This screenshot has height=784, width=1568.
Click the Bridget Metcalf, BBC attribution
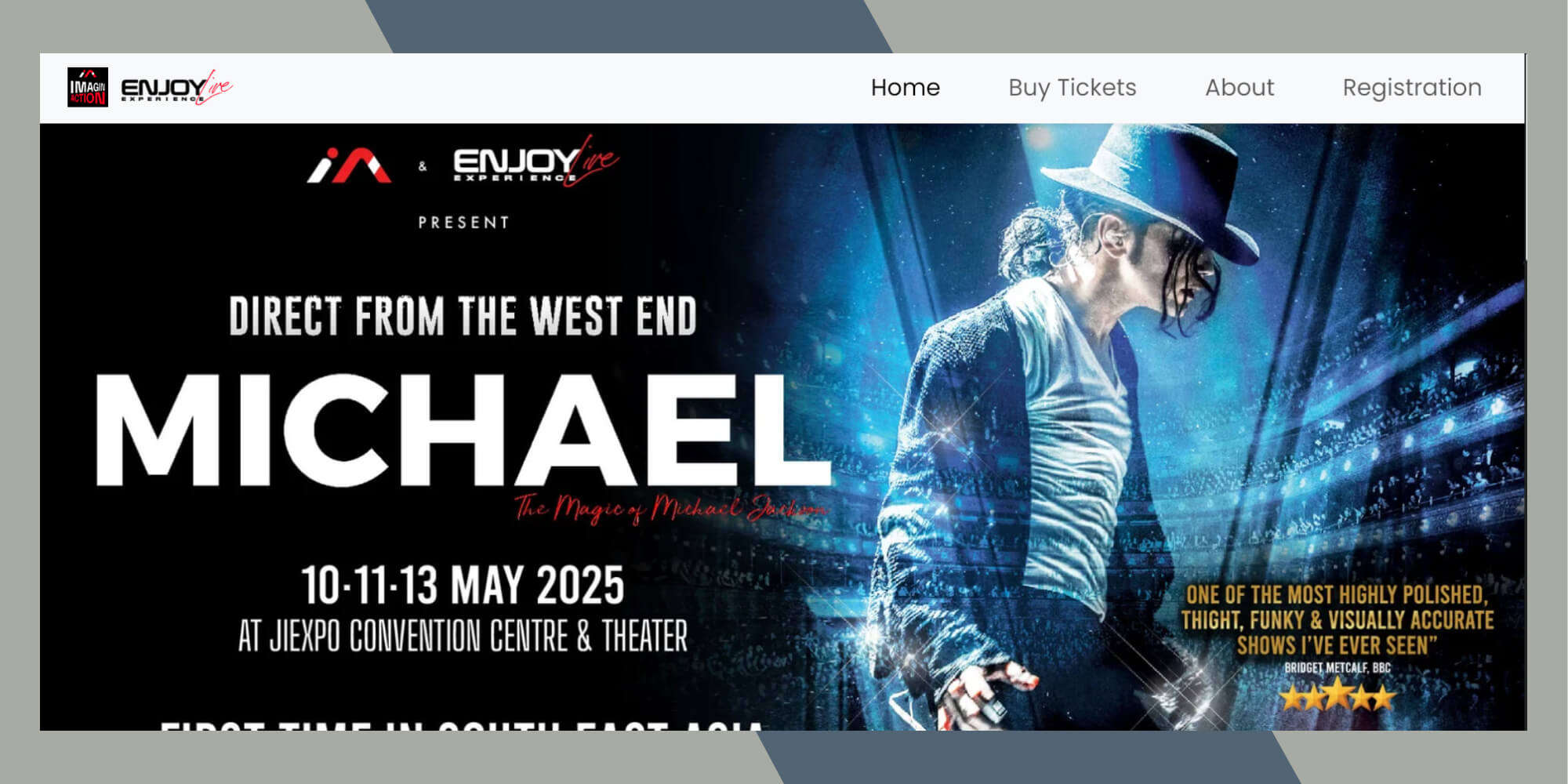click(x=1338, y=668)
